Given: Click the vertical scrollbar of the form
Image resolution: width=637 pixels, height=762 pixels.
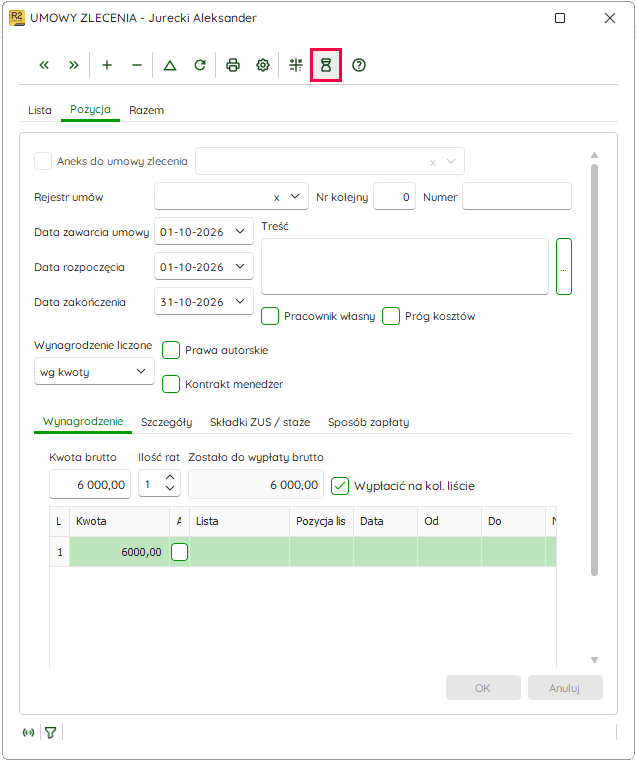Looking at the screenshot, I should tap(594, 369).
